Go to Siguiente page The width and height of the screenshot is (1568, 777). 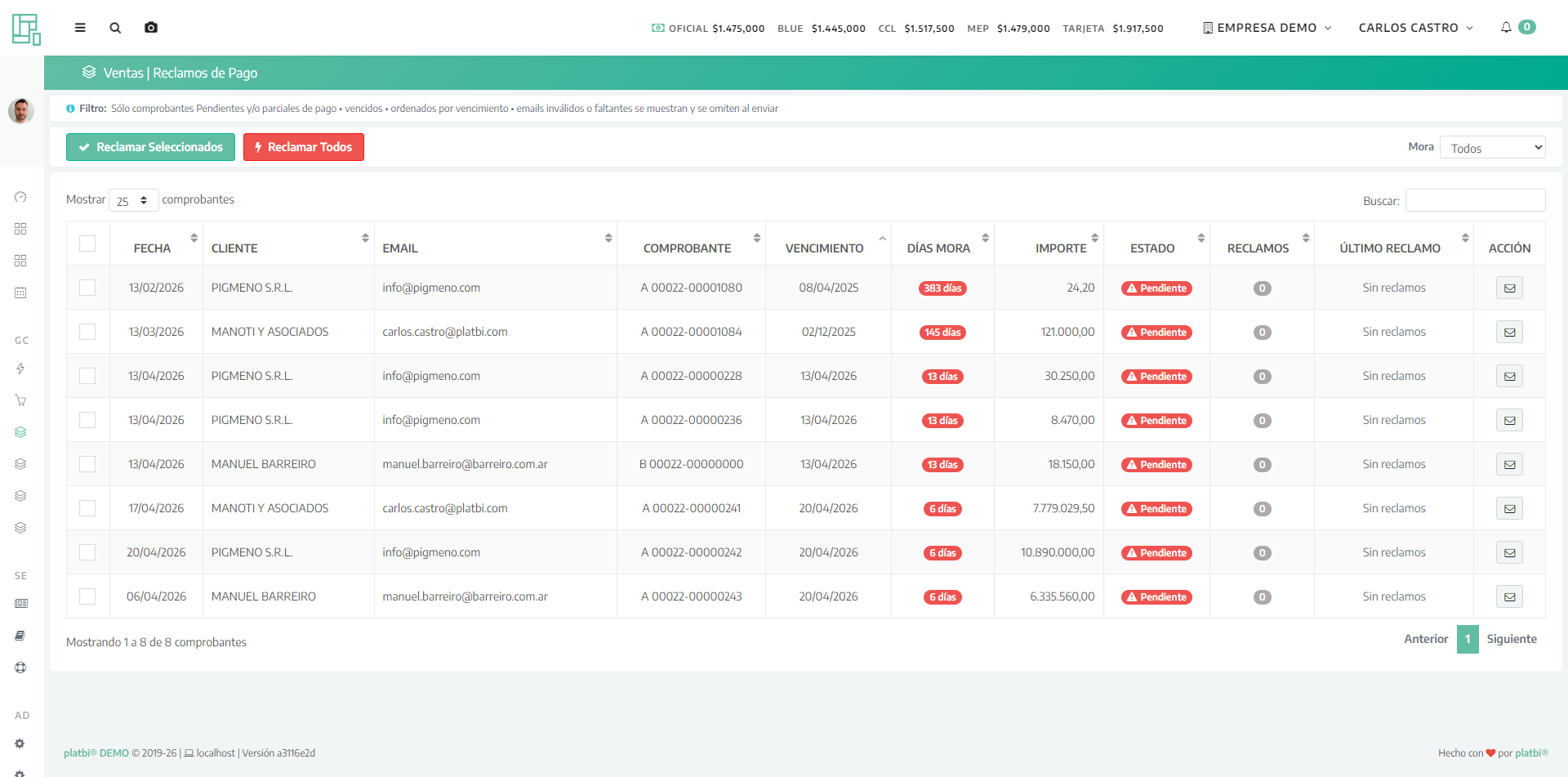pyautogui.click(x=1512, y=639)
